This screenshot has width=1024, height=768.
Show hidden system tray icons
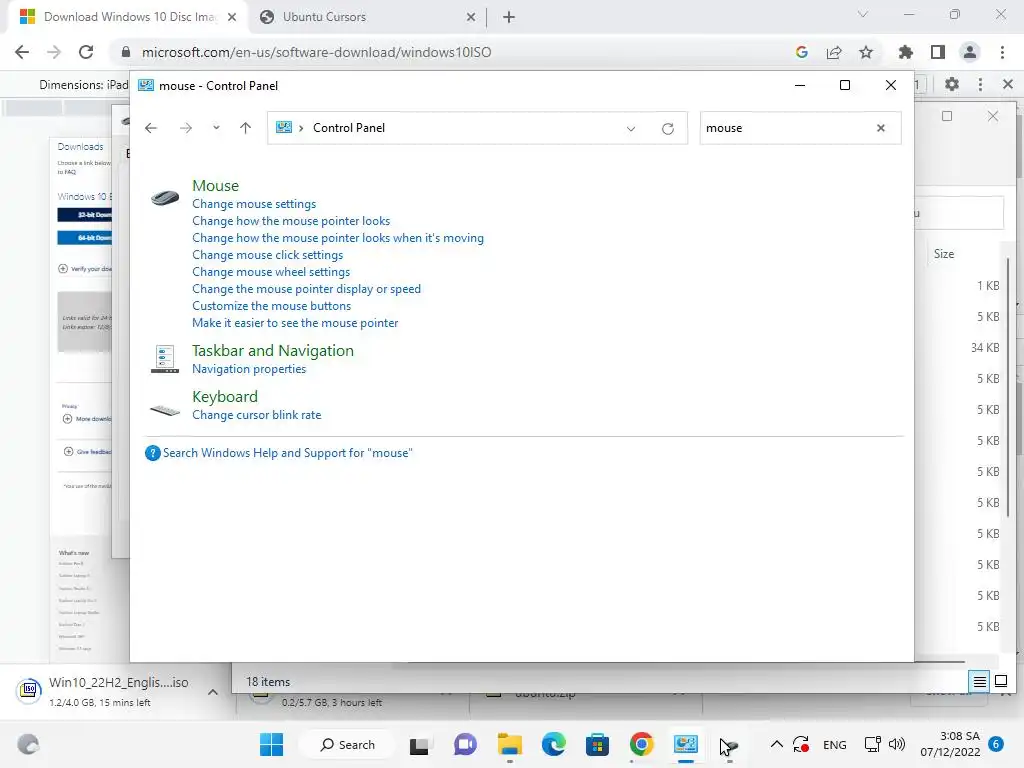[x=776, y=744]
